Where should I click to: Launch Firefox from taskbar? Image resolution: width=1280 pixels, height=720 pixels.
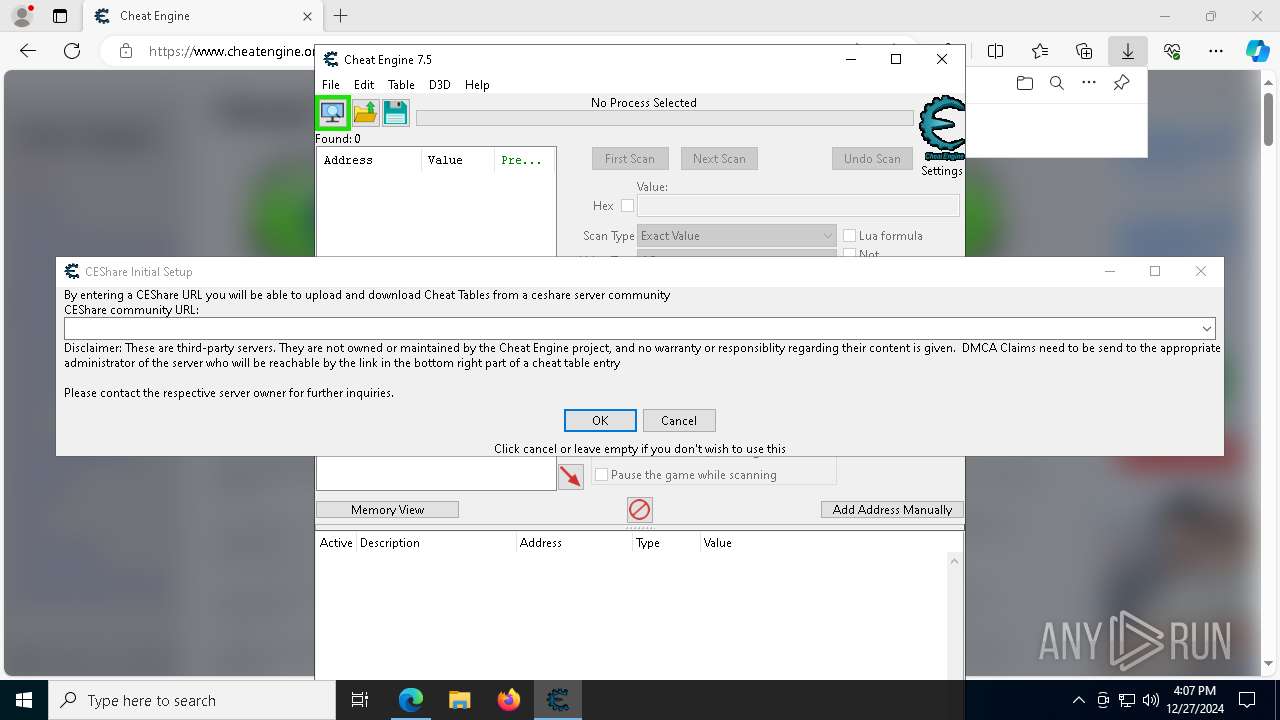[509, 700]
